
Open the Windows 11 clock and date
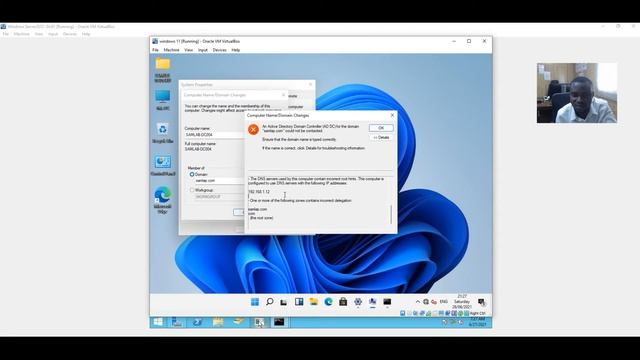point(462,302)
